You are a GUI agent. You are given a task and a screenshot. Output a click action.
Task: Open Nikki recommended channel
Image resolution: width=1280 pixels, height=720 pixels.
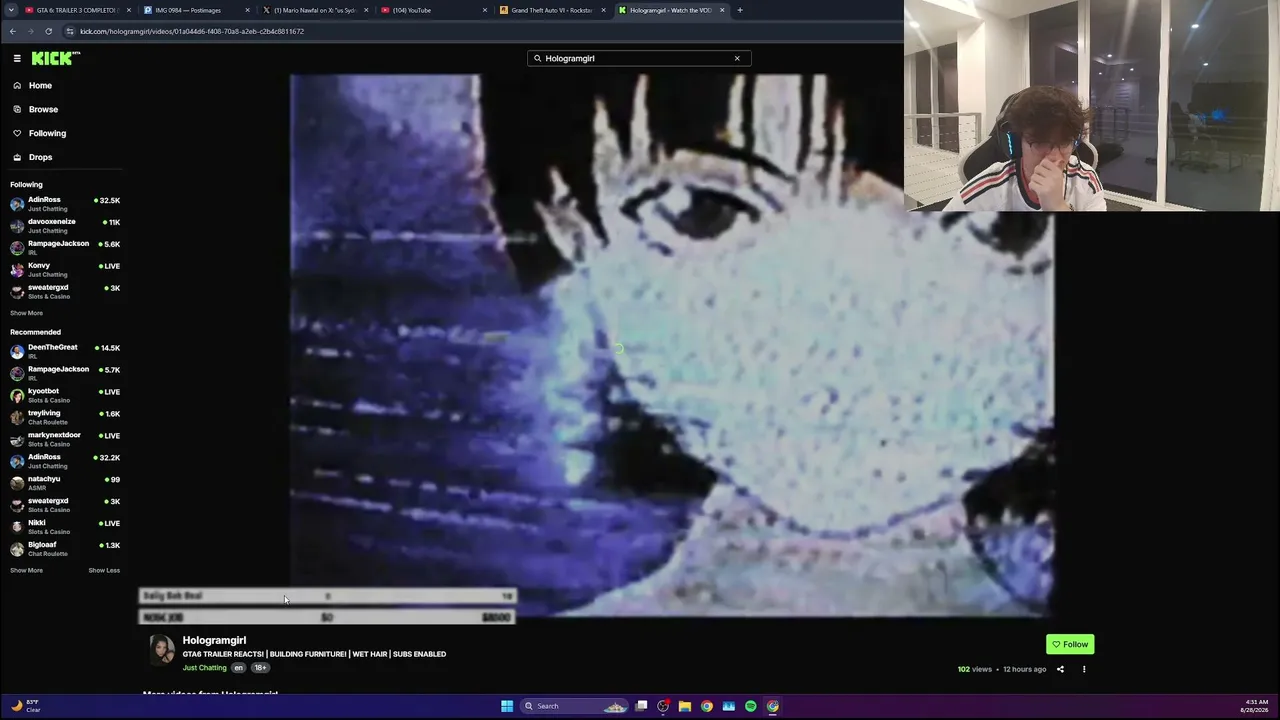[x=65, y=527]
